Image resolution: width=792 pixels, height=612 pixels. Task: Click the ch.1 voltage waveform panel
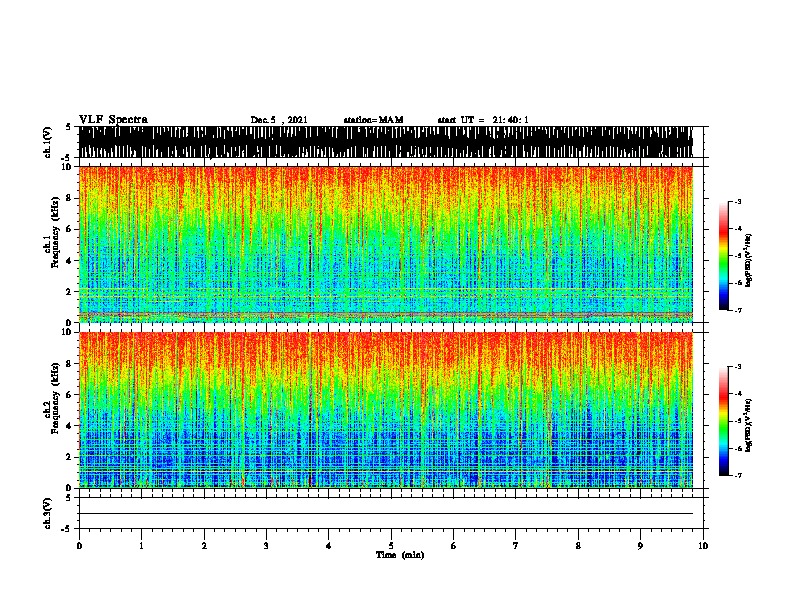click(386, 142)
